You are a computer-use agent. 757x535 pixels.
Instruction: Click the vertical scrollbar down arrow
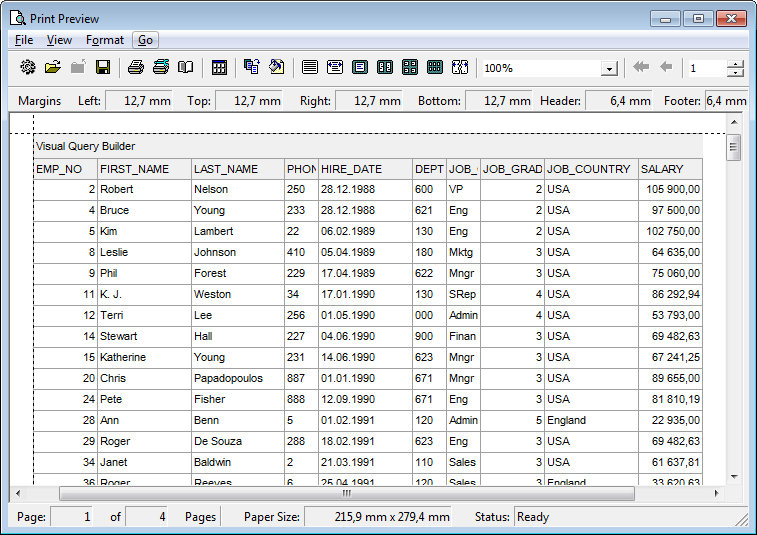[x=733, y=476]
